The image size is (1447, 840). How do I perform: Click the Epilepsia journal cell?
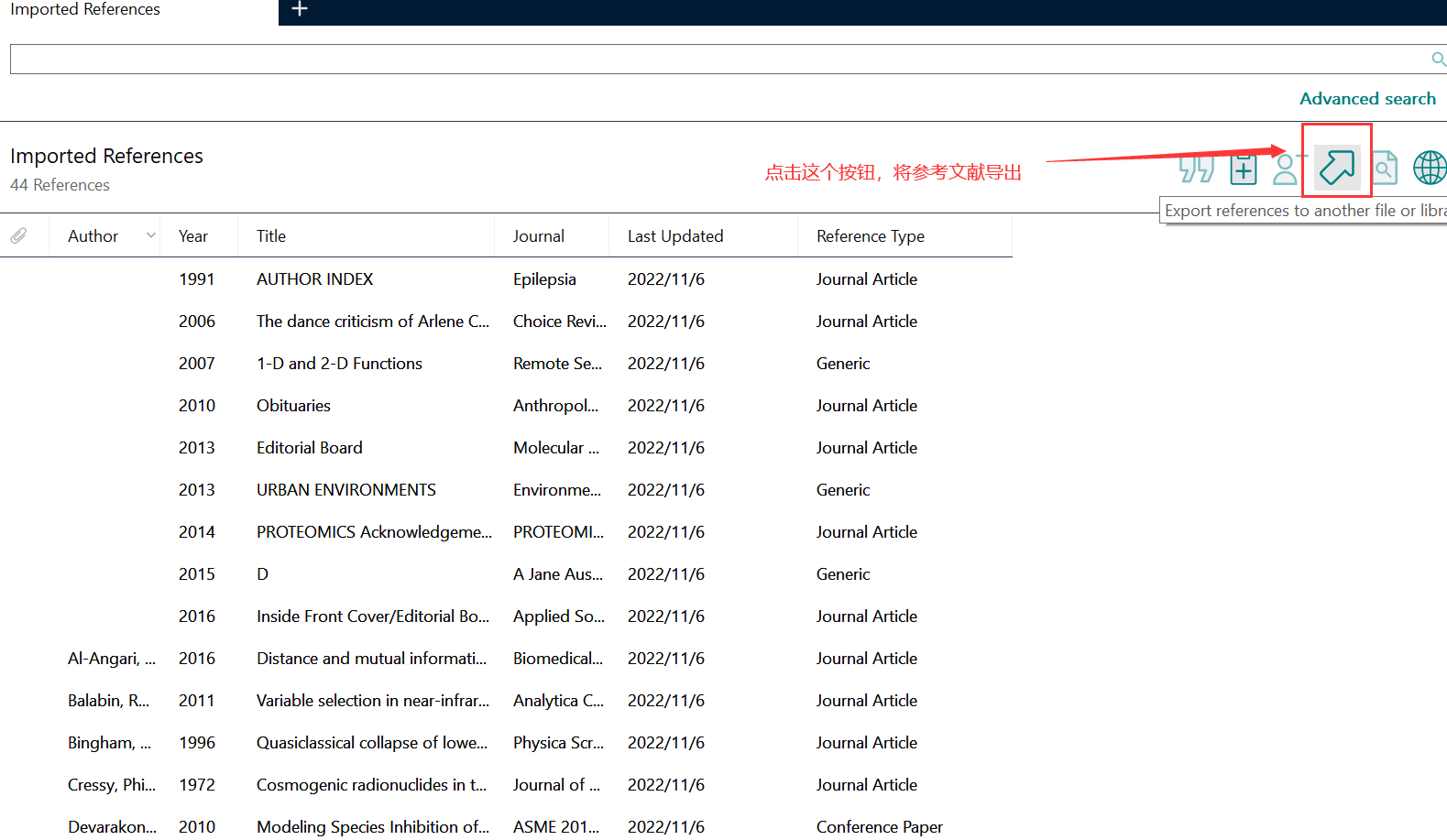pos(544,279)
